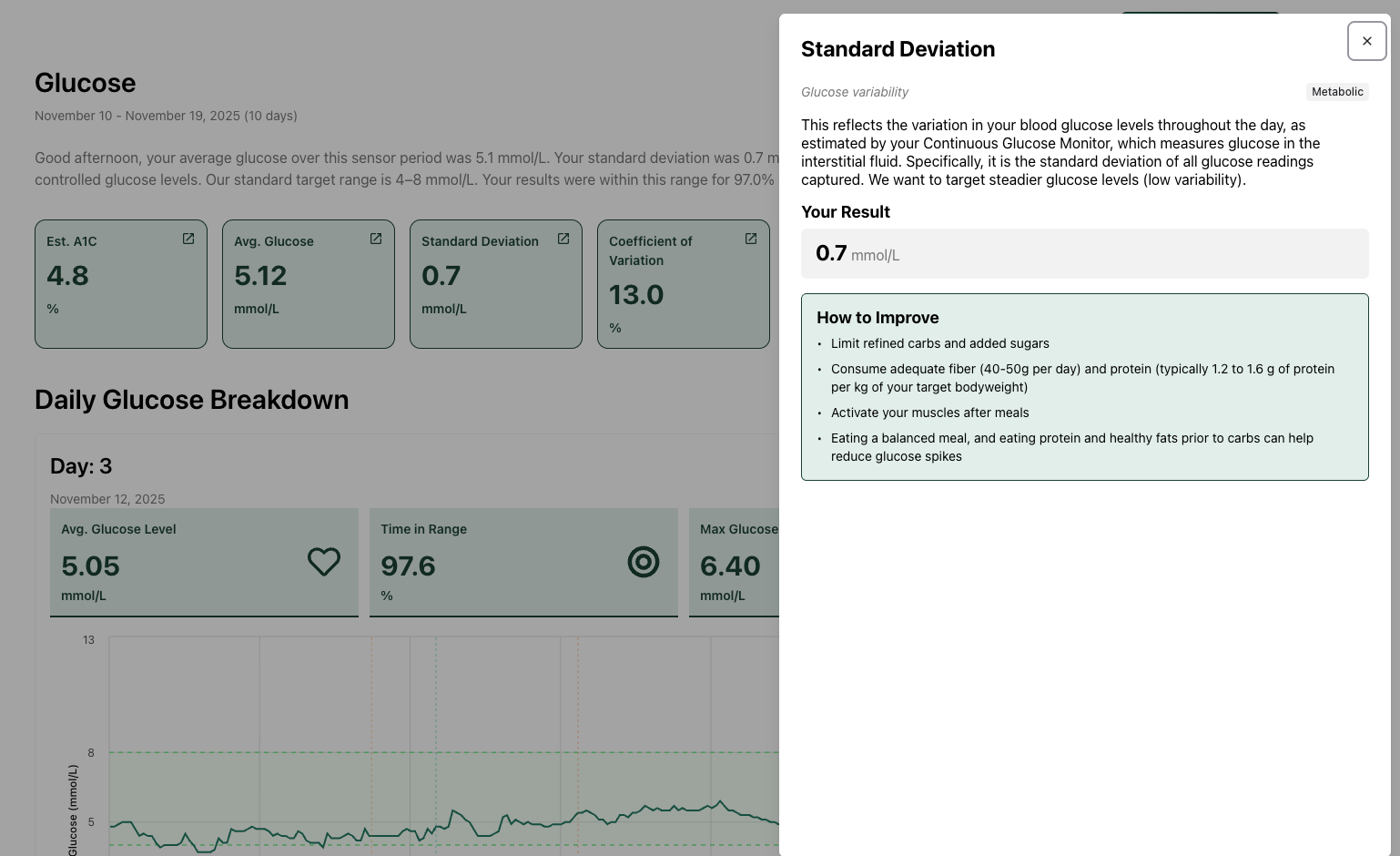The image size is (1400, 856).
Task: Select the Est. A1C card
Action: (x=121, y=284)
